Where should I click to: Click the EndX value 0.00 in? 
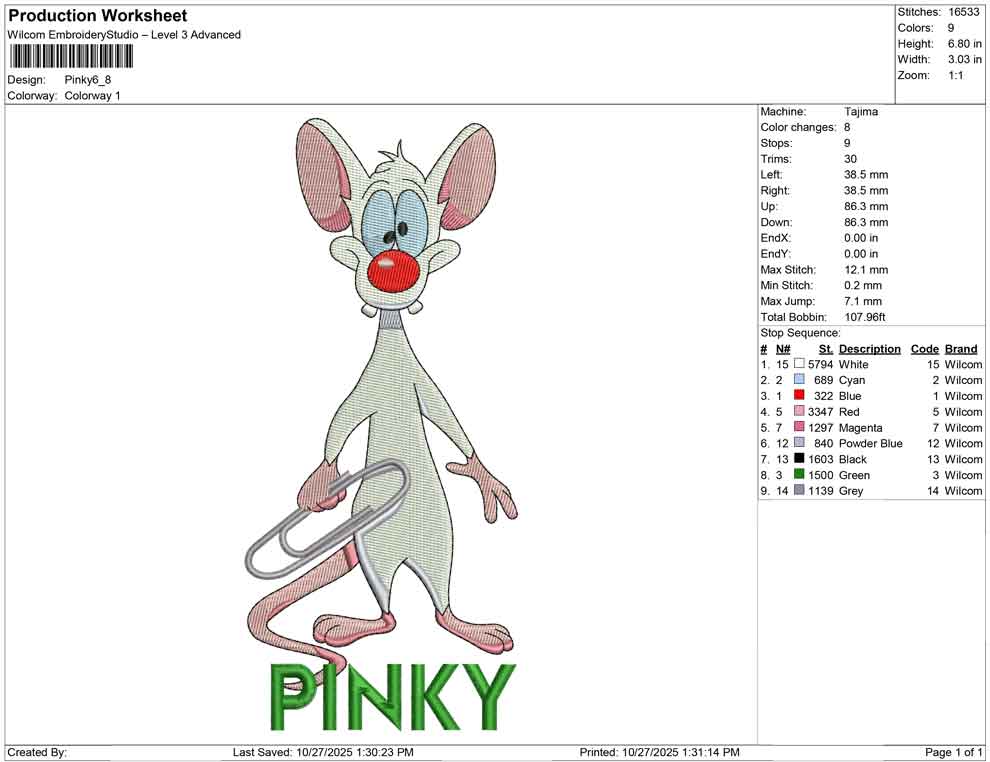click(x=861, y=238)
